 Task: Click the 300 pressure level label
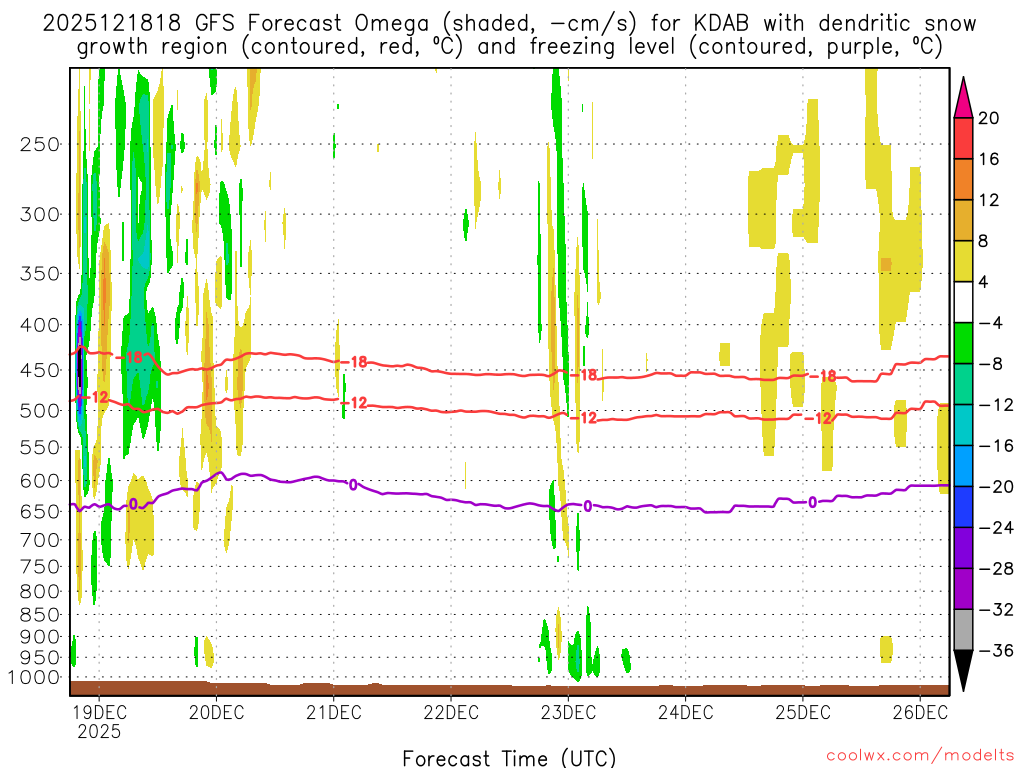click(40, 214)
